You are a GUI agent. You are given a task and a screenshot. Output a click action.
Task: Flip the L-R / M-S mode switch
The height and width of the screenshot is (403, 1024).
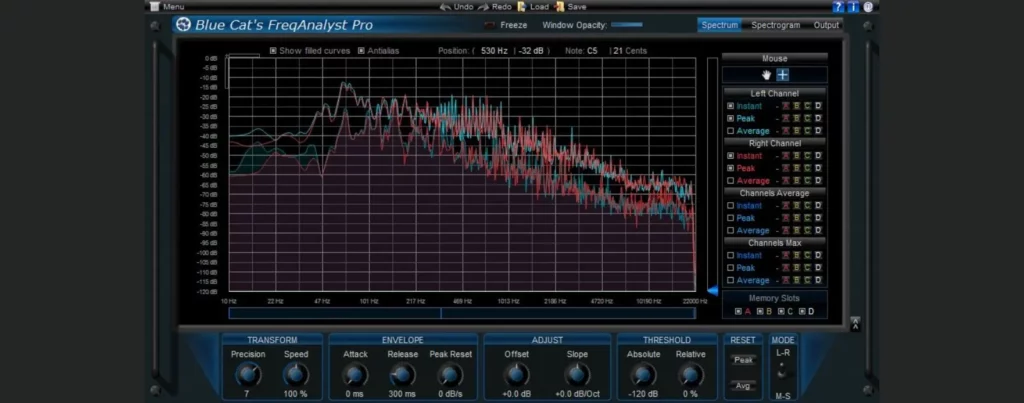pyautogui.click(x=782, y=373)
